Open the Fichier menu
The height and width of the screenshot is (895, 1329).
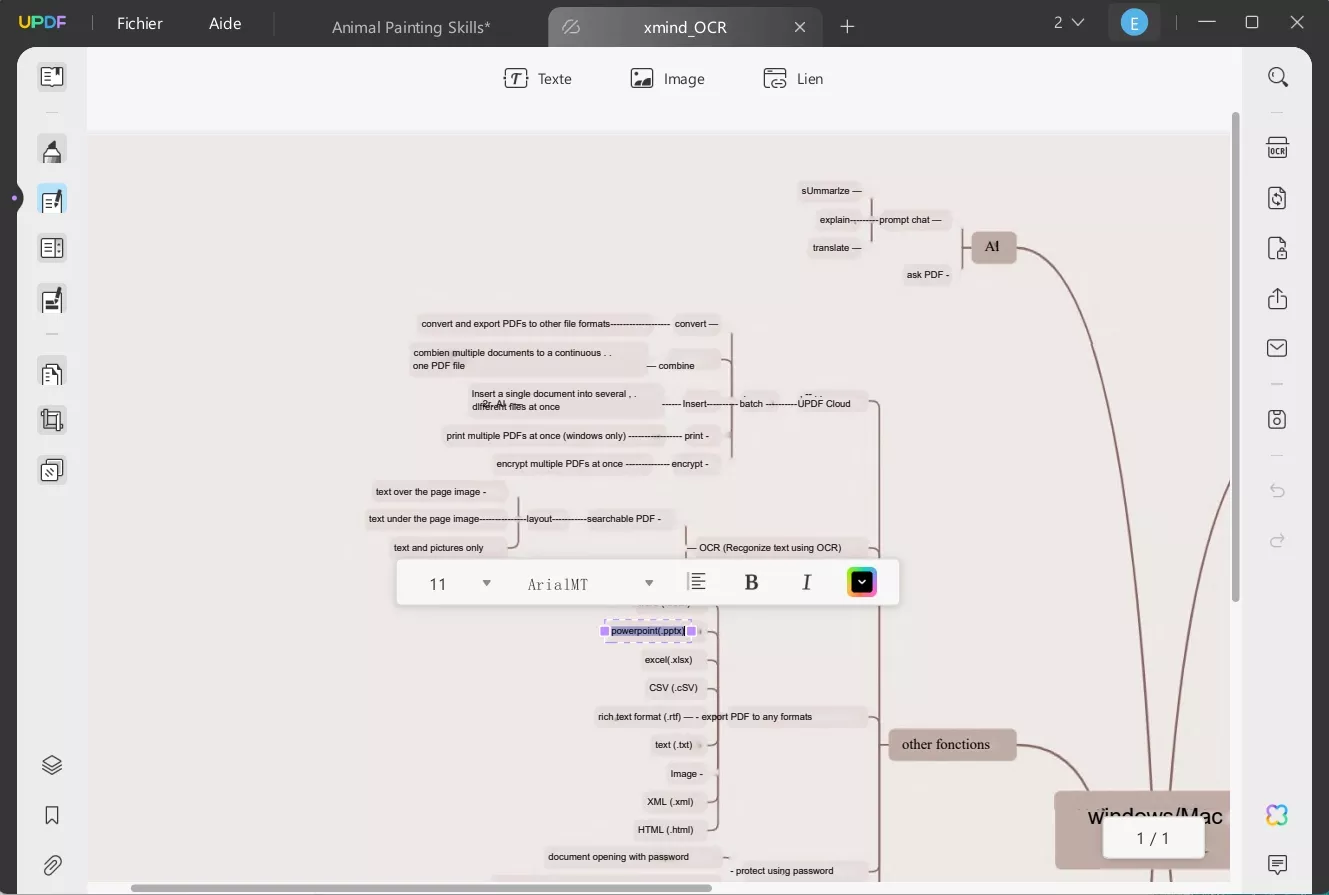click(x=139, y=23)
